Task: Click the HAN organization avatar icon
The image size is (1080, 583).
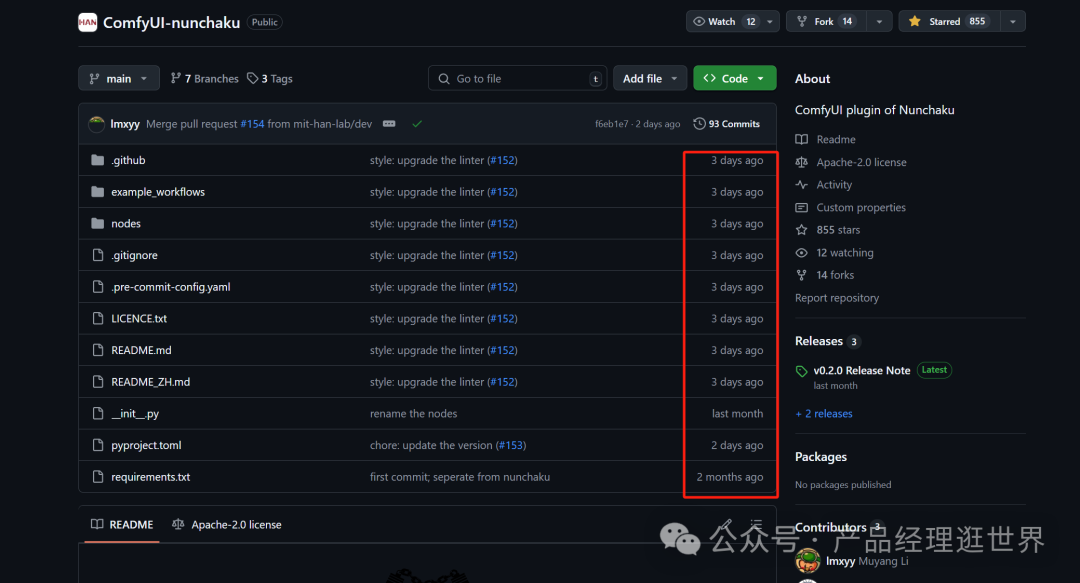Action: tap(87, 22)
